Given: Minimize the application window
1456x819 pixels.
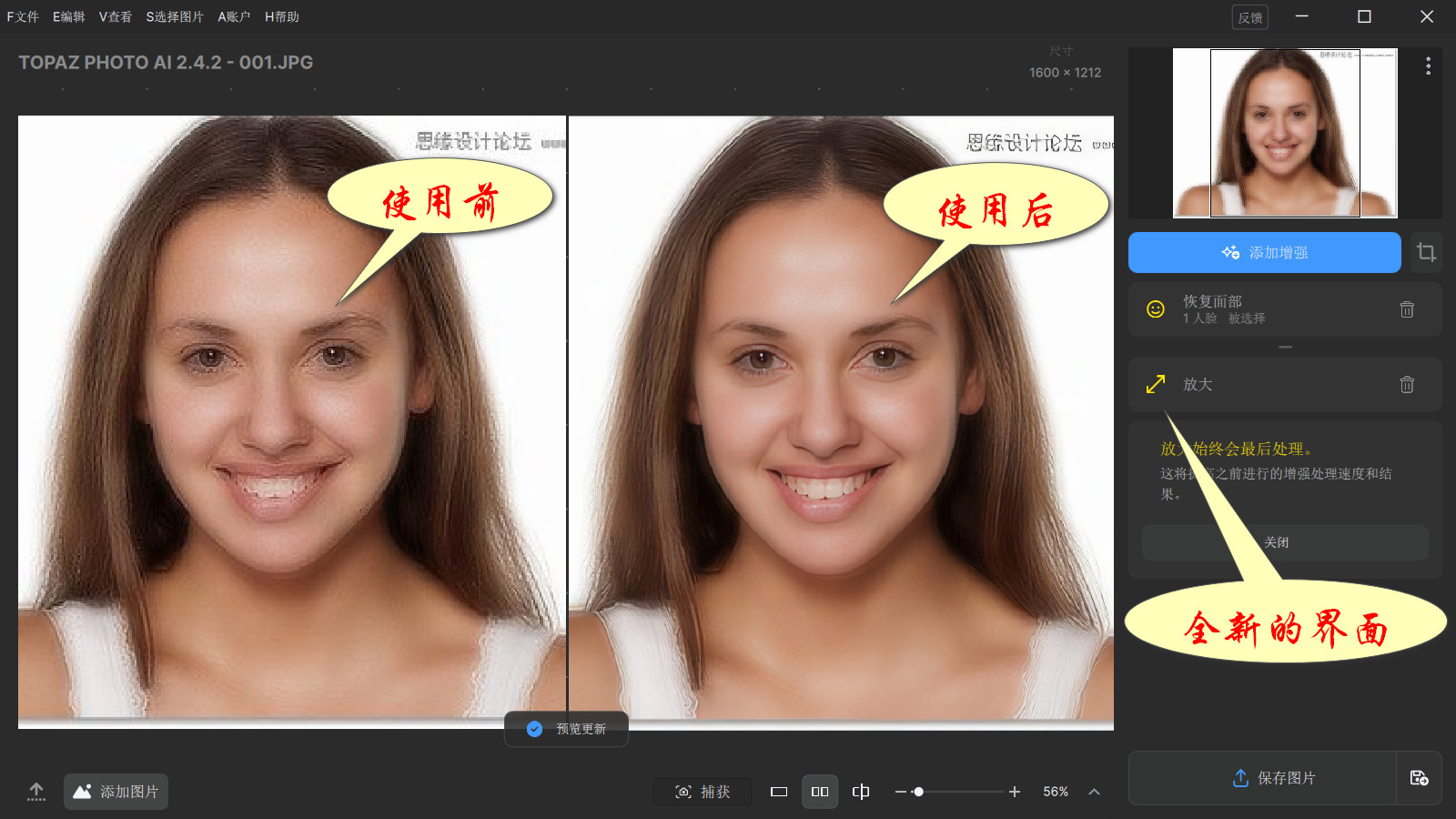Looking at the screenshot, I should (x=1302, y=16).
